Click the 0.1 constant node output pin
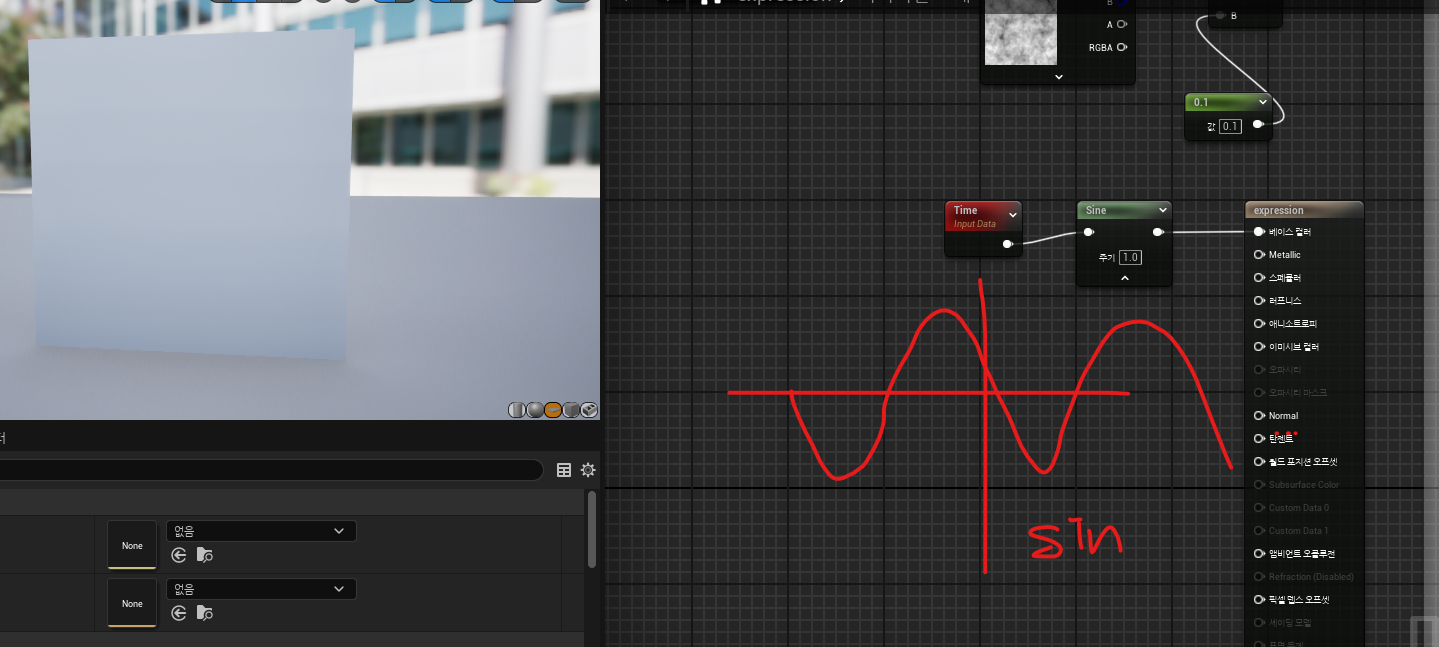 point(1258,125)
